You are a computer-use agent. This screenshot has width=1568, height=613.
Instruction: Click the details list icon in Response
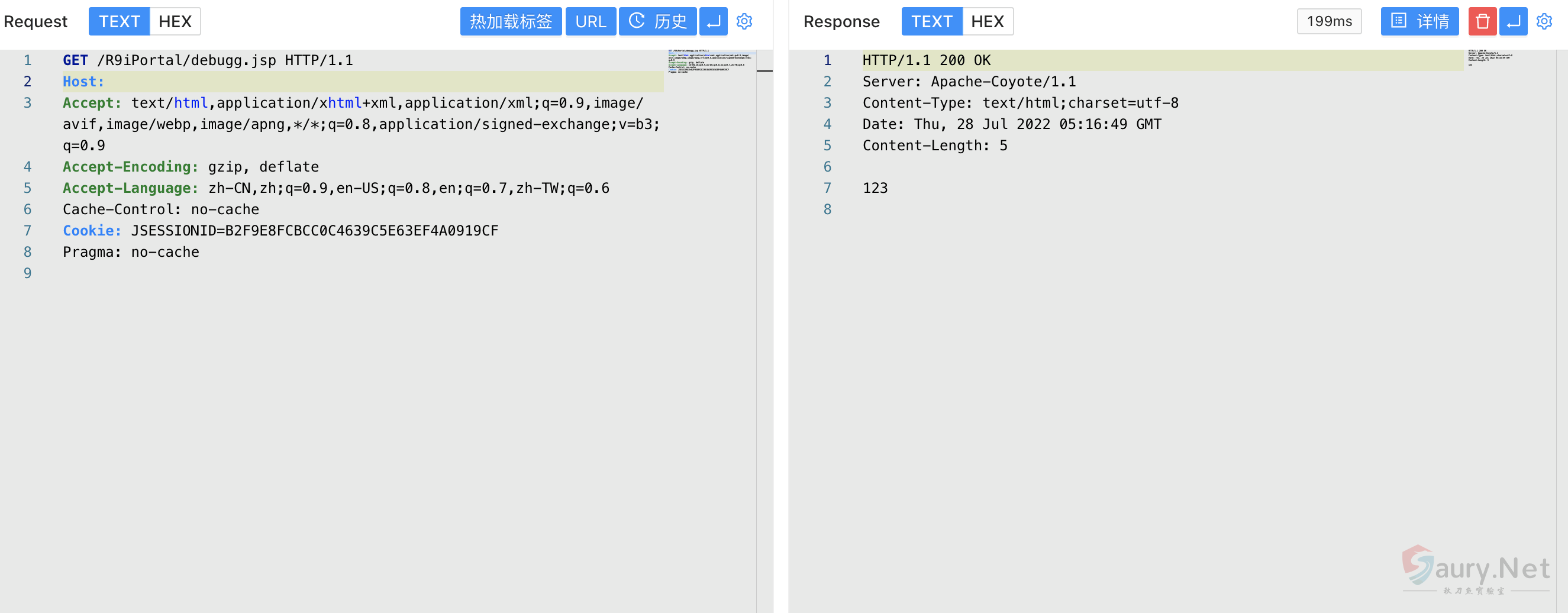point(1419,22)
